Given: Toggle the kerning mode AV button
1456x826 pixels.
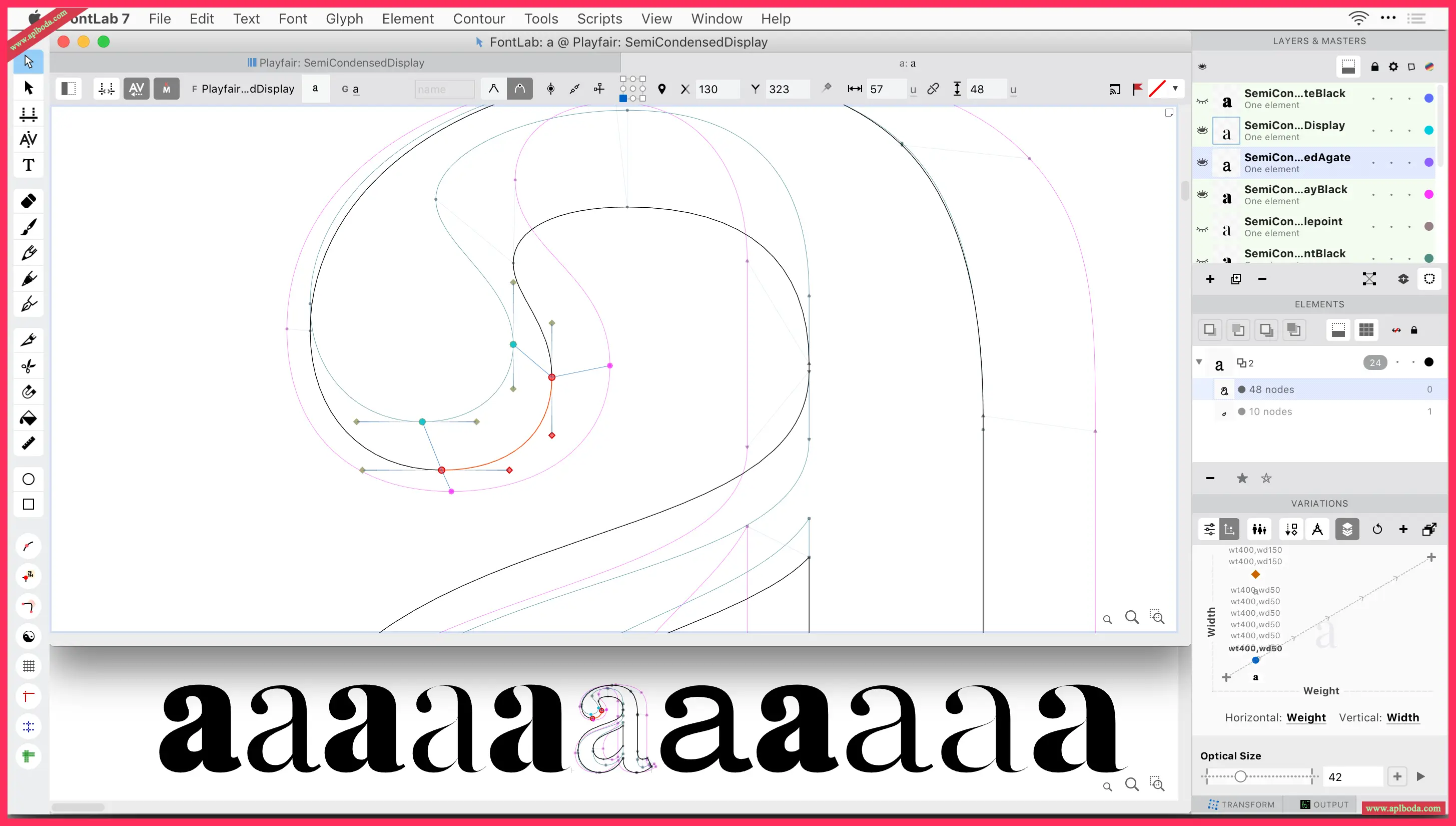Looking at the screenshot, I should click(x=136, y=89).
